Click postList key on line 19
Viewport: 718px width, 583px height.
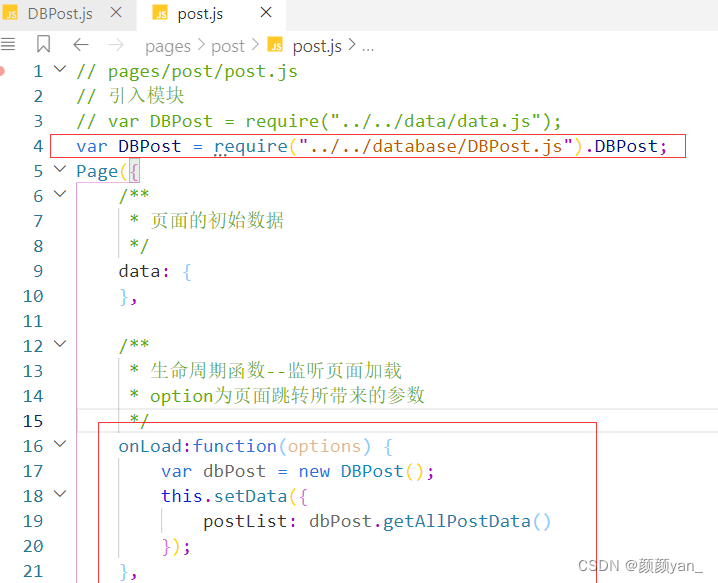[245, 521]
